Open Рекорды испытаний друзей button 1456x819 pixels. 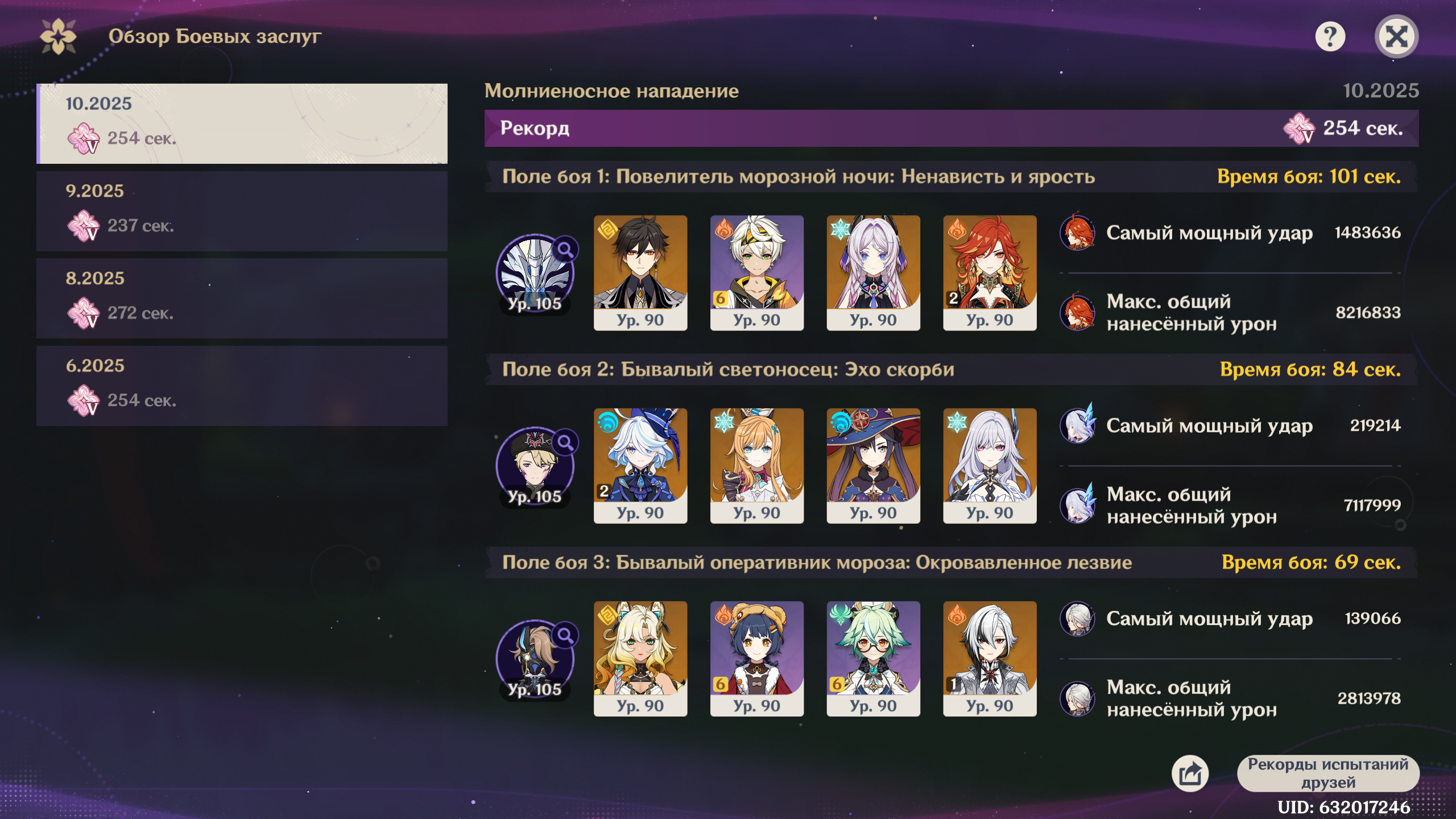coord(1328,773)
